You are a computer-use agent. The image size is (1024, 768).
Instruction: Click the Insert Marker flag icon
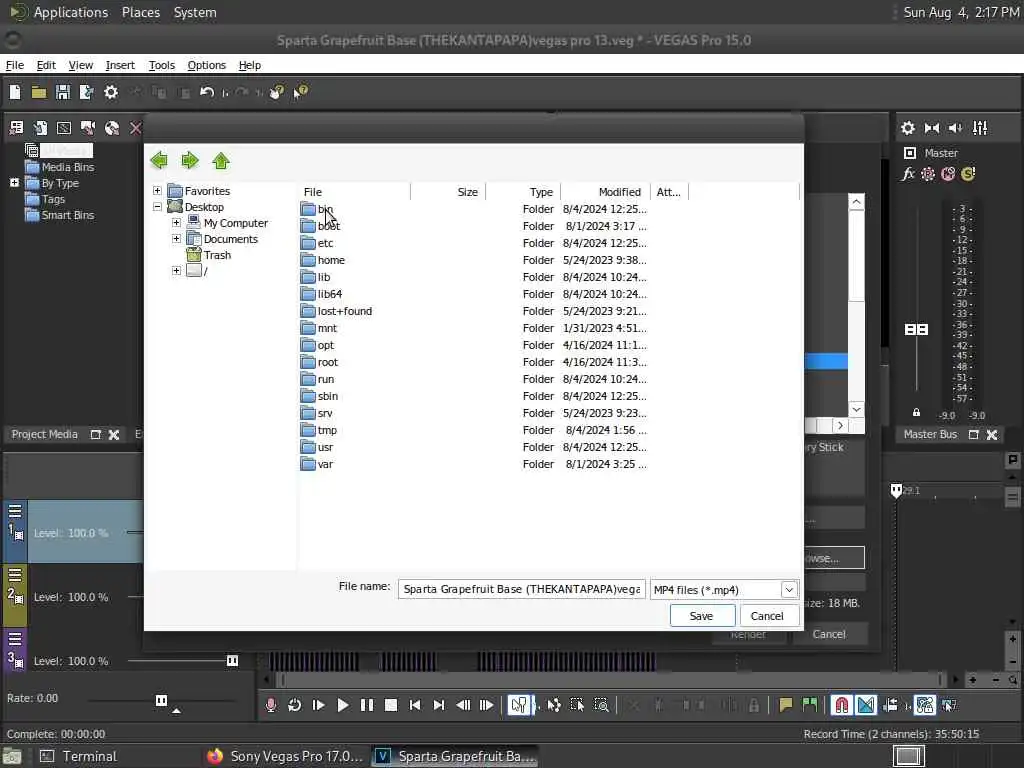(x=786, y=705)
